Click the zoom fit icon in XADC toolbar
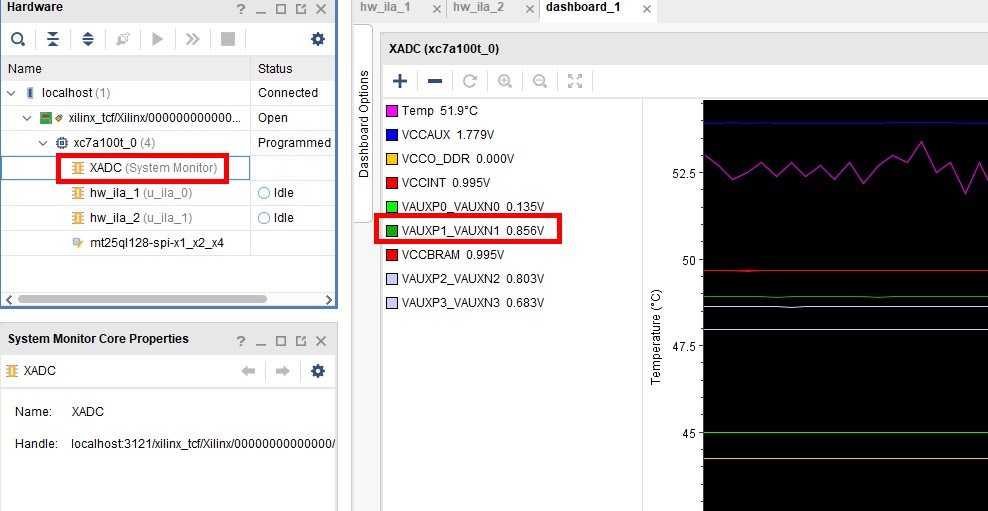Viewport: 988px width, 511px height. (575, 81)
